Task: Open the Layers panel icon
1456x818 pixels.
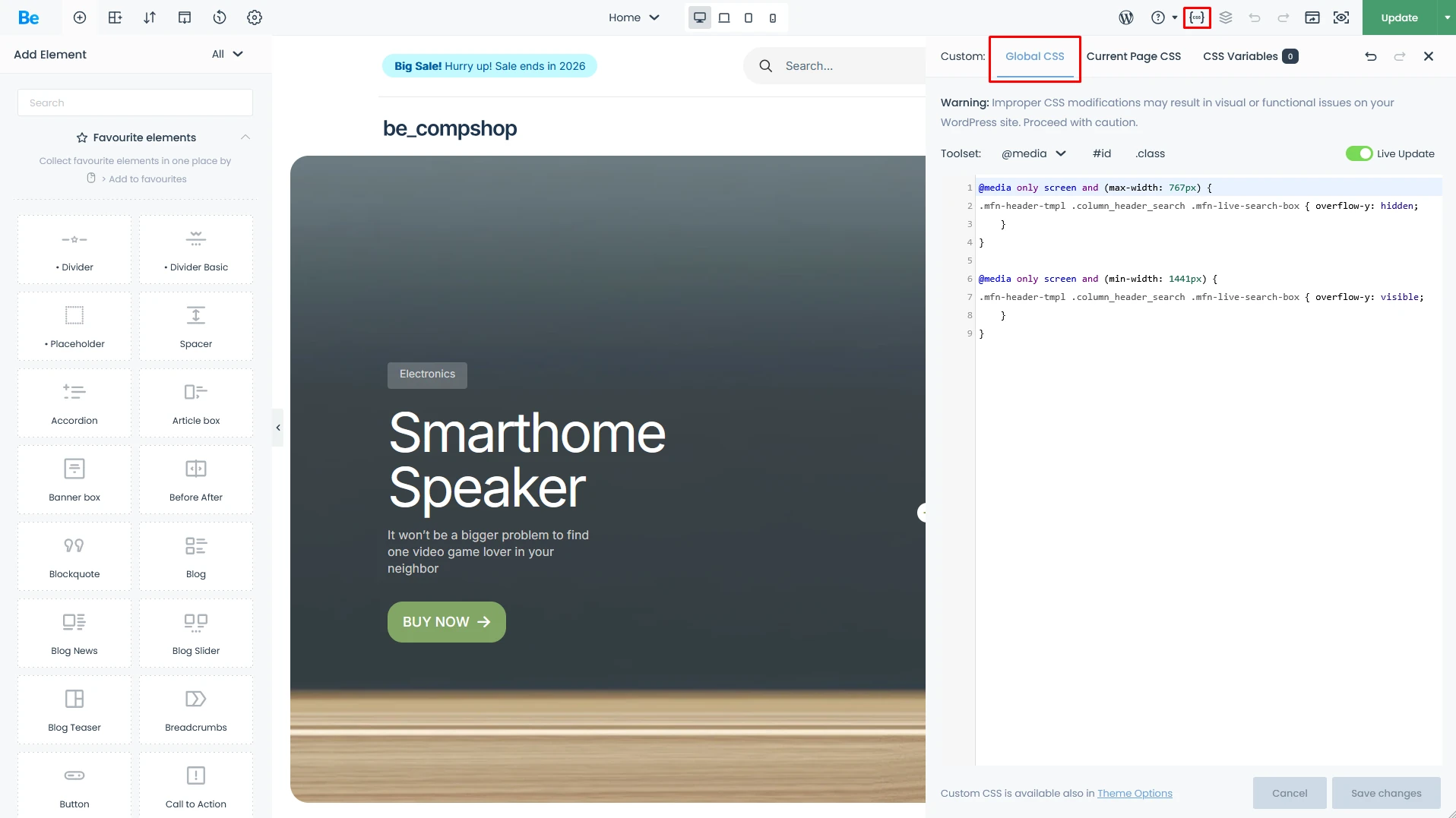Action: click(x=1226, y=17)
